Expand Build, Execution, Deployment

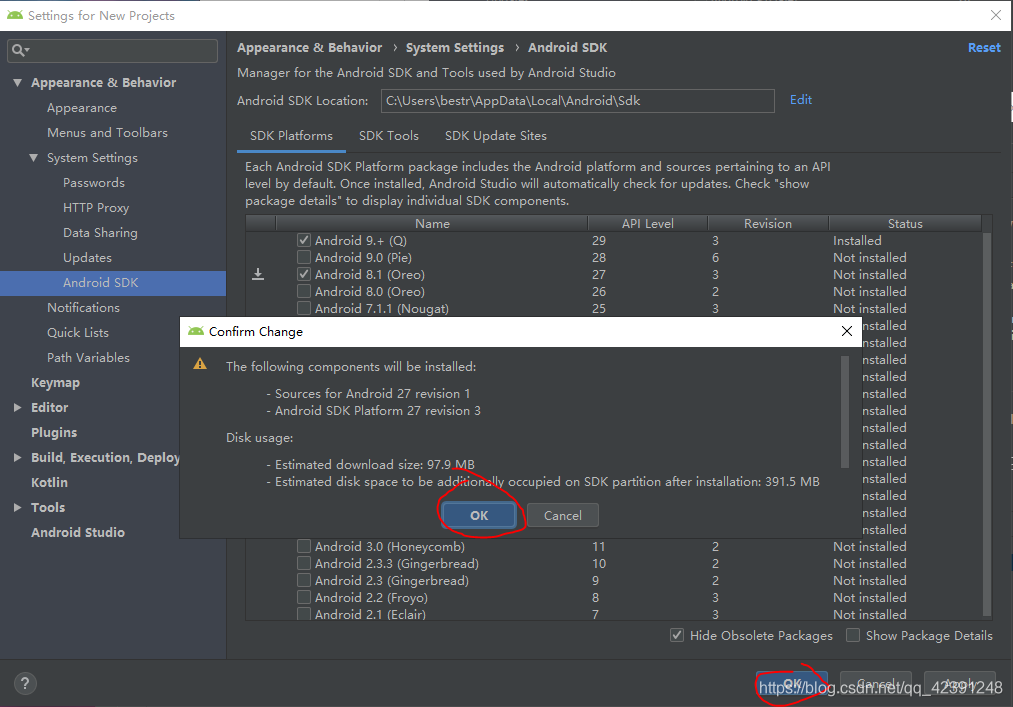[x=16, y=457]
